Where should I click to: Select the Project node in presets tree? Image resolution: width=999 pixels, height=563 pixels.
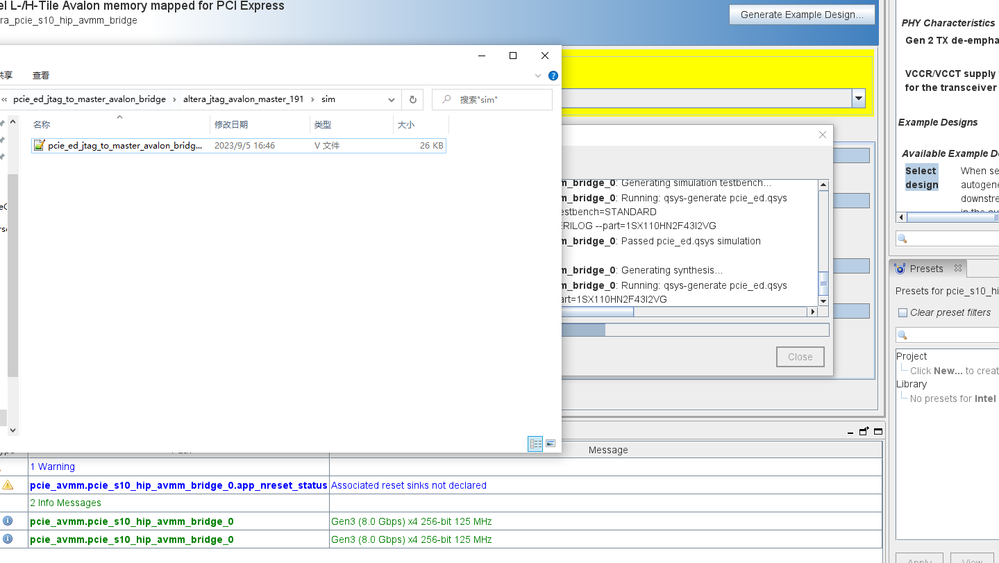click(x=911, y=356)
